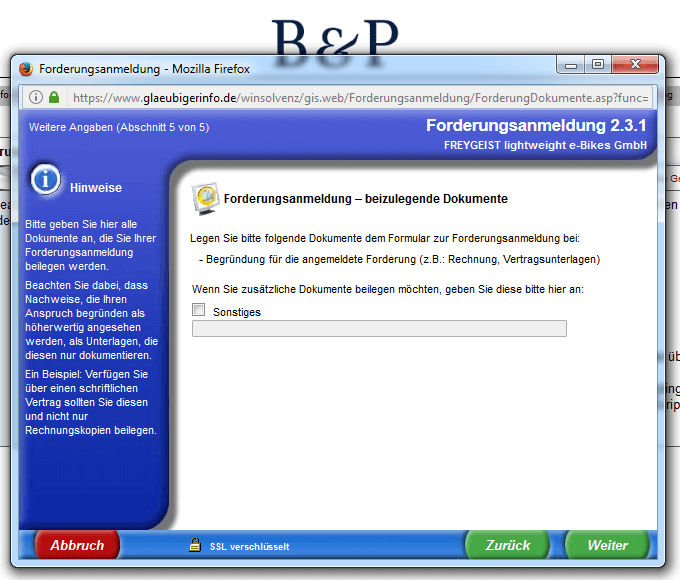Click the euro coin monitor icon

(206, 198)
